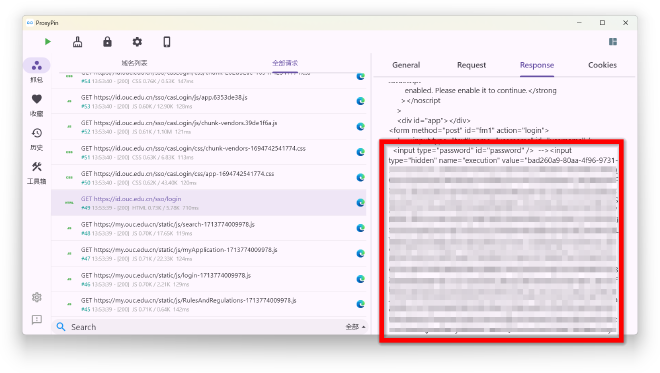Open the Response tab
The image size is (660, 373).
coord(537,65)
